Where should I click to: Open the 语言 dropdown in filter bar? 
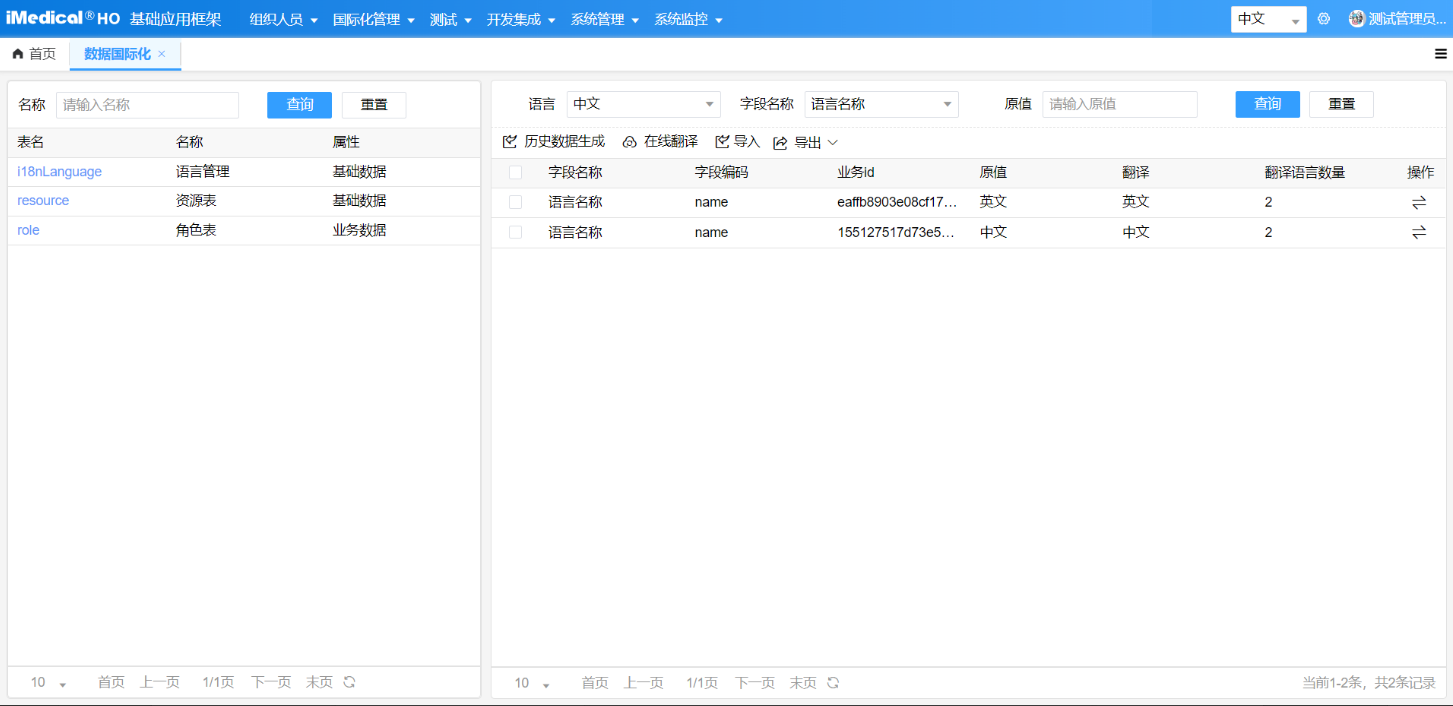[x=643, y=104]
